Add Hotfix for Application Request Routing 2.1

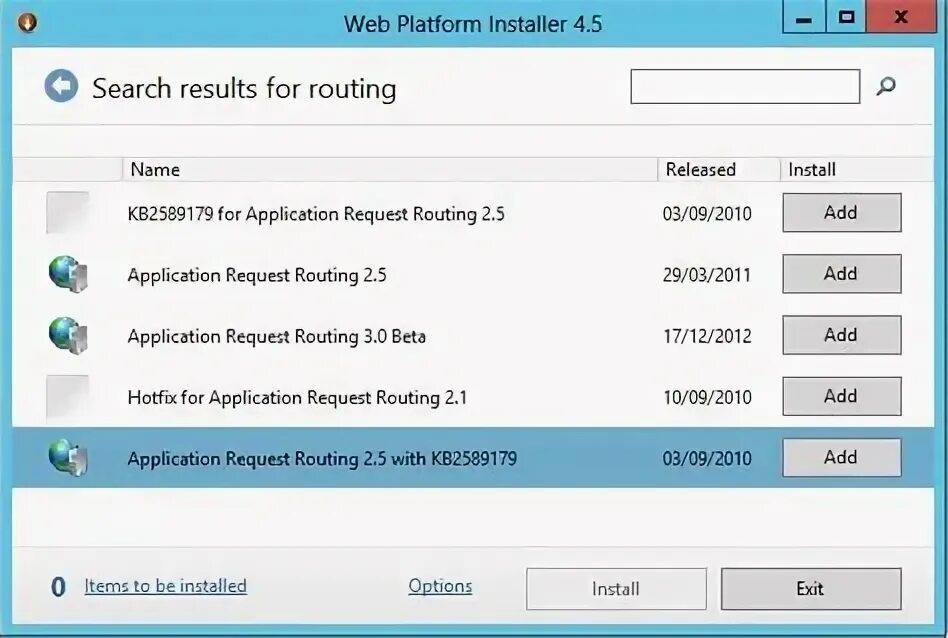coord(842,396)
